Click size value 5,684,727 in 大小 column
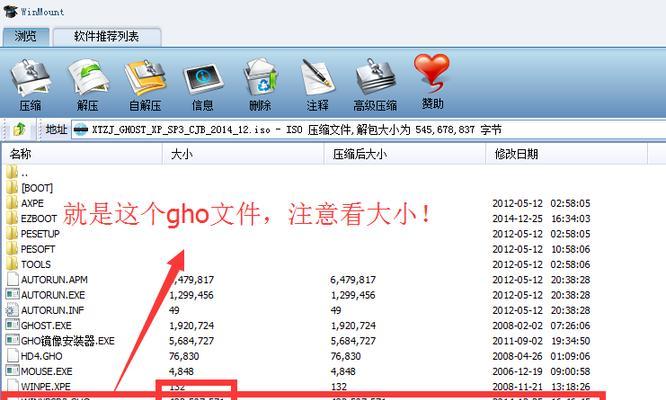This screenshot has width=666, height=400. (x=191, y=341)
